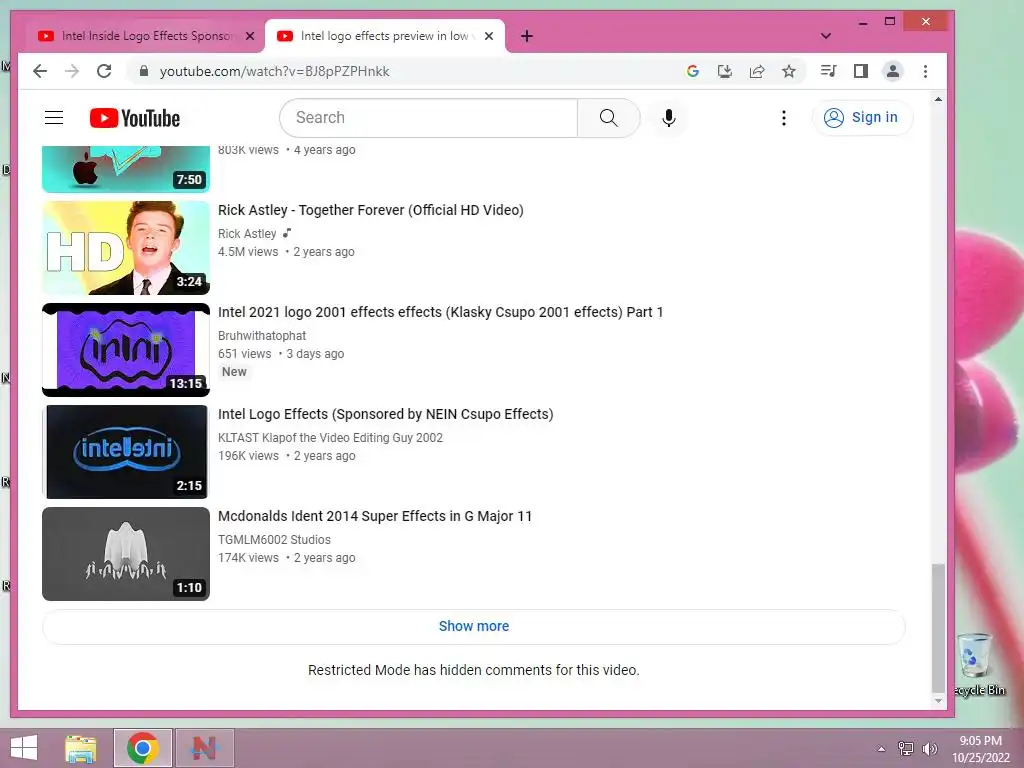Click the page scrollbar thumb
Viewport: 1024px width, 768px height.
938,628
